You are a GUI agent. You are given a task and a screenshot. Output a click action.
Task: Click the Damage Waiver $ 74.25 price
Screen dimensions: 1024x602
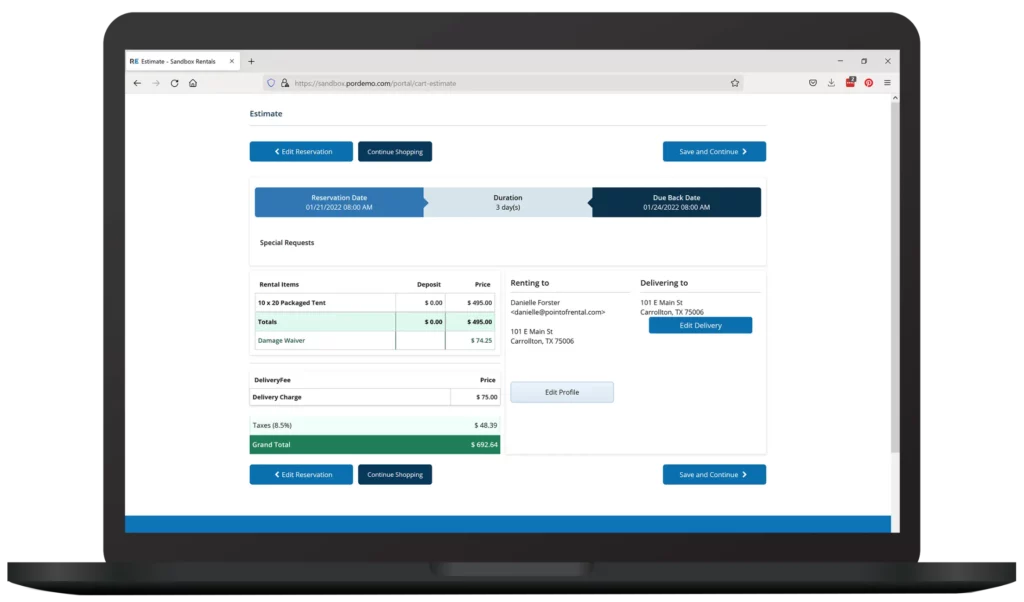pos(481,340)
